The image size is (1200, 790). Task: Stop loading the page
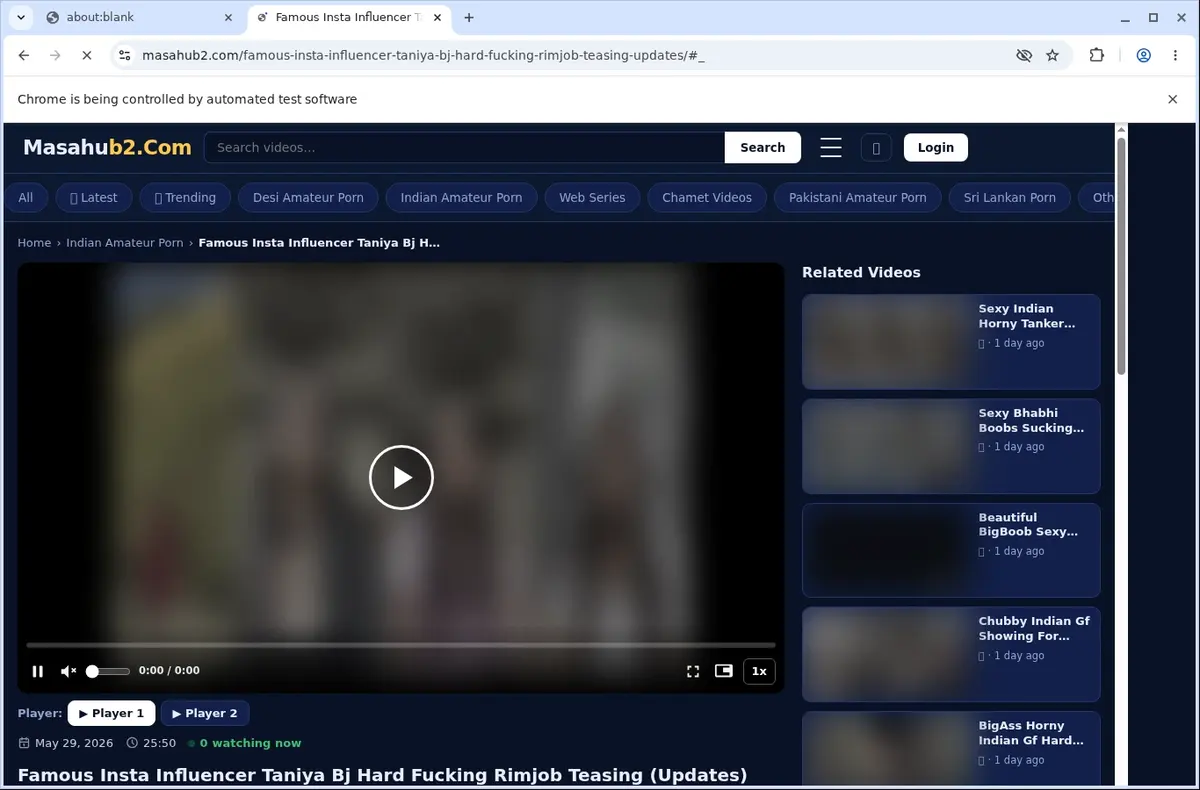(x=86, y=56)
